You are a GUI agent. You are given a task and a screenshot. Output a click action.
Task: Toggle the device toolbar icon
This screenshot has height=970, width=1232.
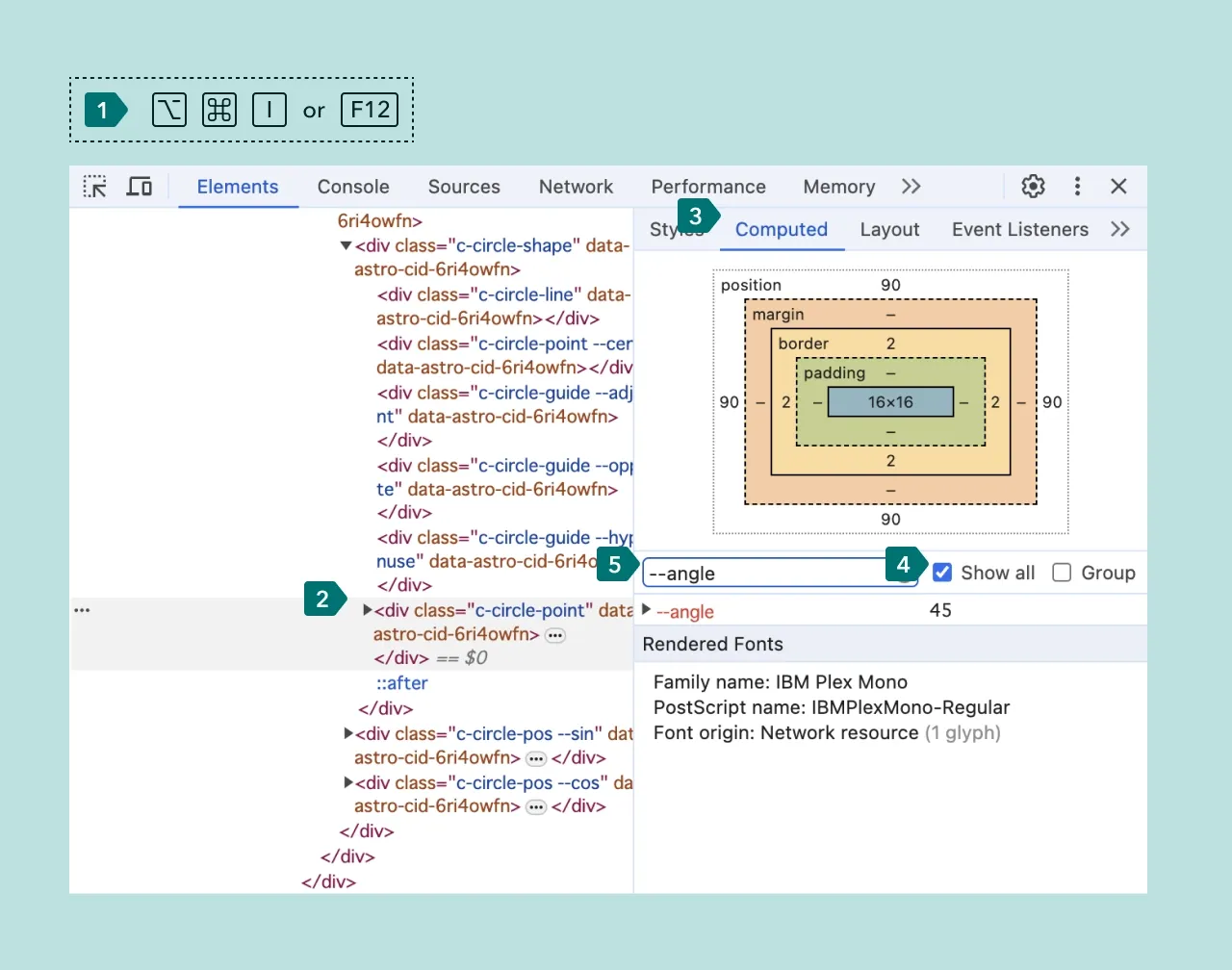tap(140, 187)
